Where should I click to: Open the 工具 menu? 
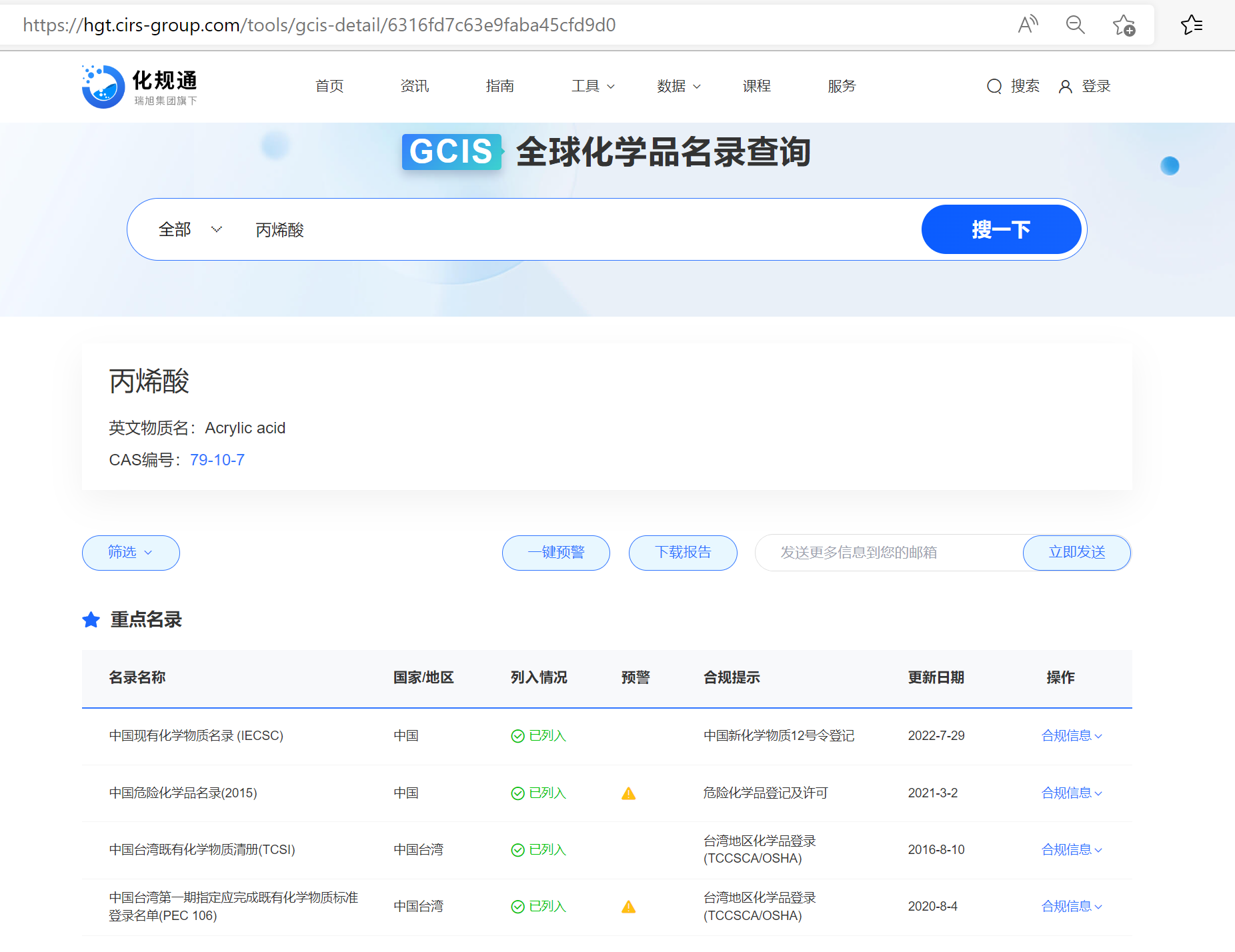click(x=592, y=86)
